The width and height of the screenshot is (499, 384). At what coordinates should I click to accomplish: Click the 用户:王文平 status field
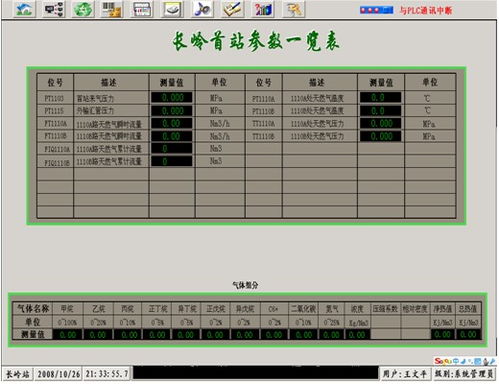(x=405, y=374)
